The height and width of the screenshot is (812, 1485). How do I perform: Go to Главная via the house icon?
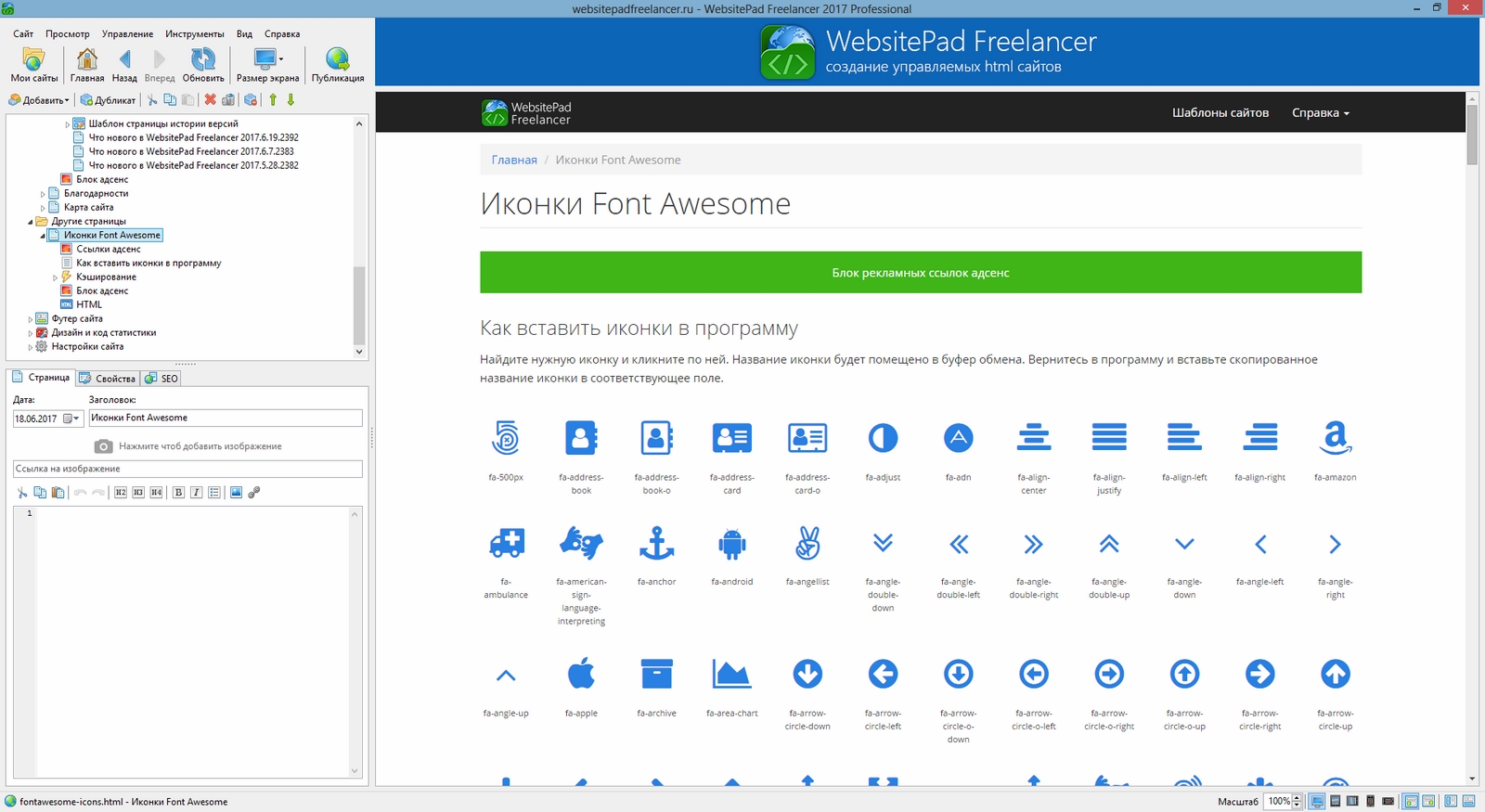pos(86,65)
